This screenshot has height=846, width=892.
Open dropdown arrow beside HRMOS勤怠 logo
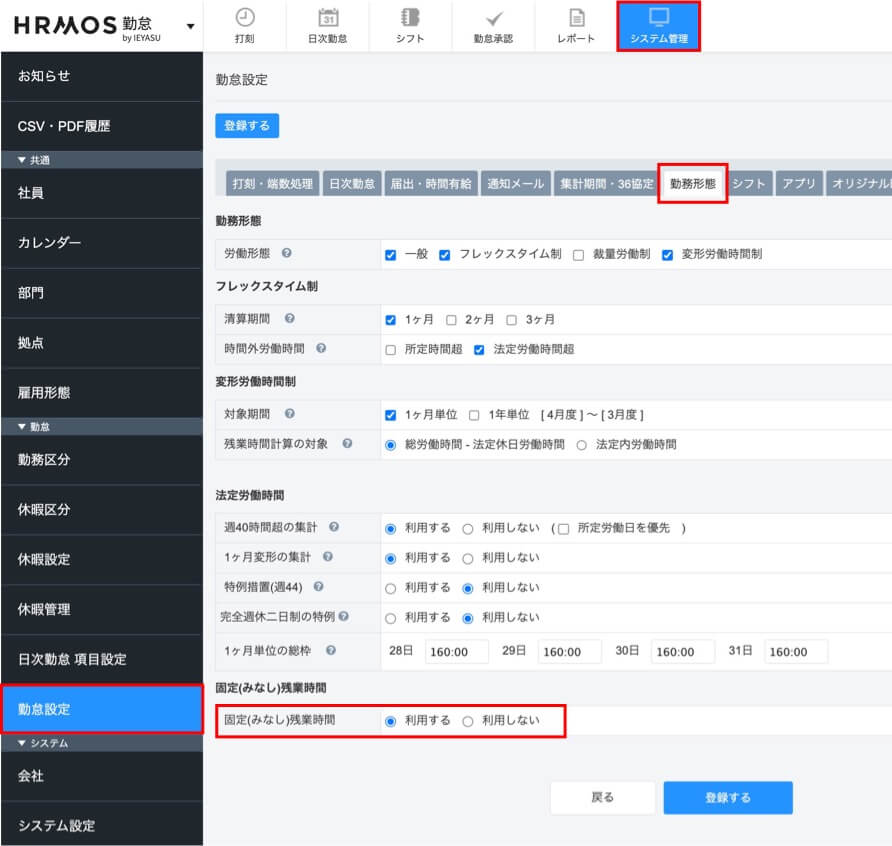tap(190, 25)
